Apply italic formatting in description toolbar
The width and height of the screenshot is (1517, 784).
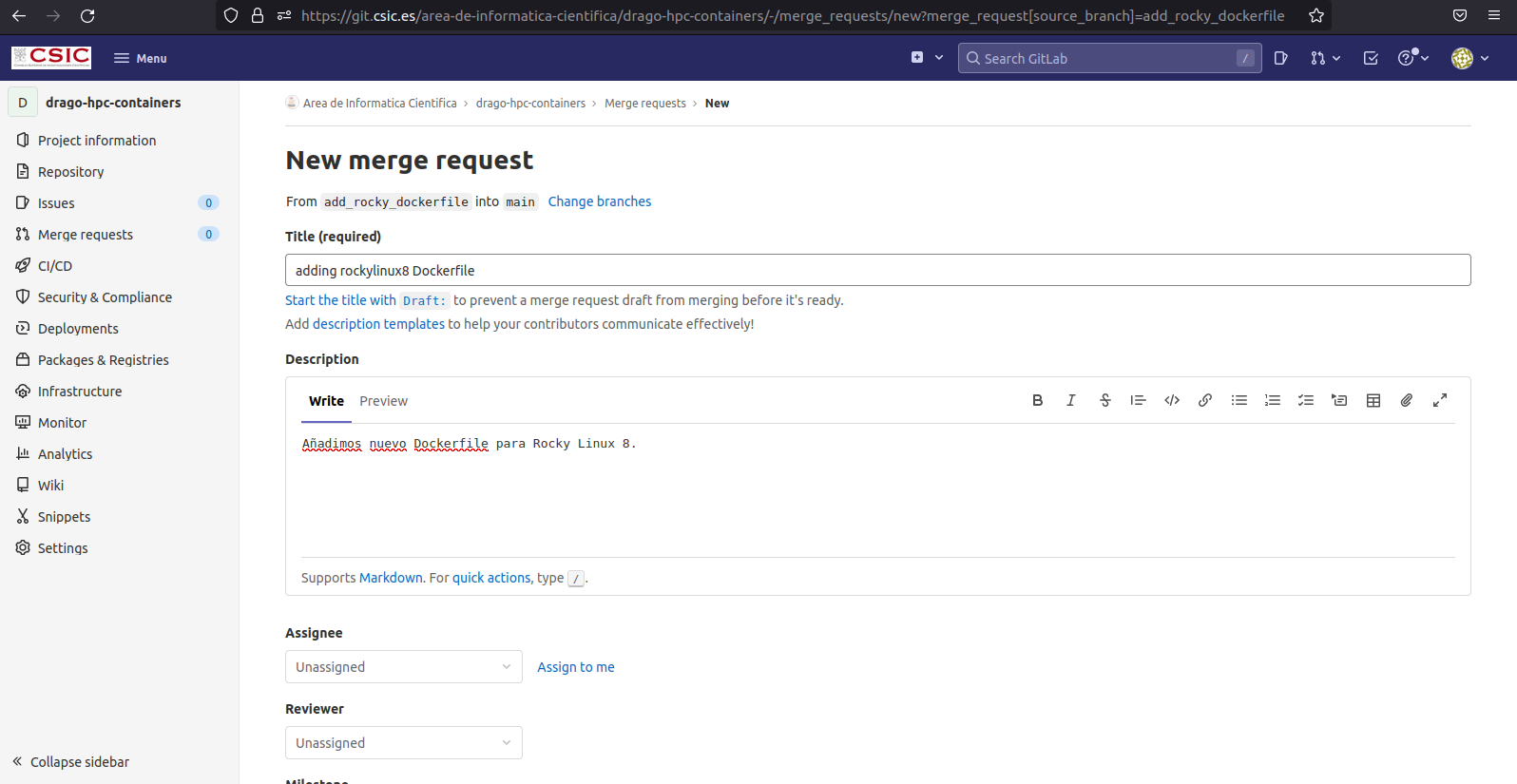coord(1071,400)
